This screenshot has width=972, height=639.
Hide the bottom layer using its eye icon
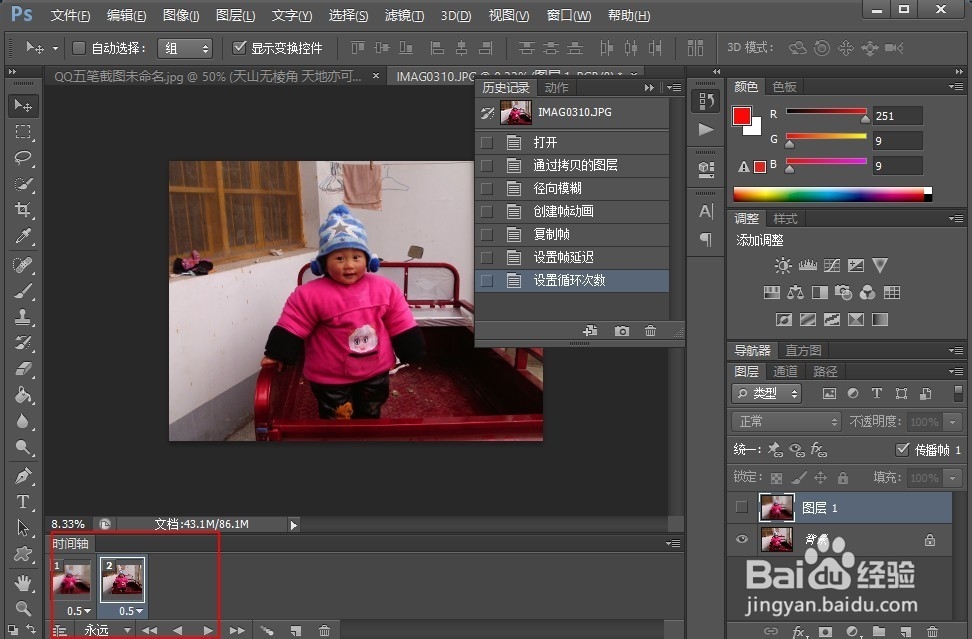point(740,540)
